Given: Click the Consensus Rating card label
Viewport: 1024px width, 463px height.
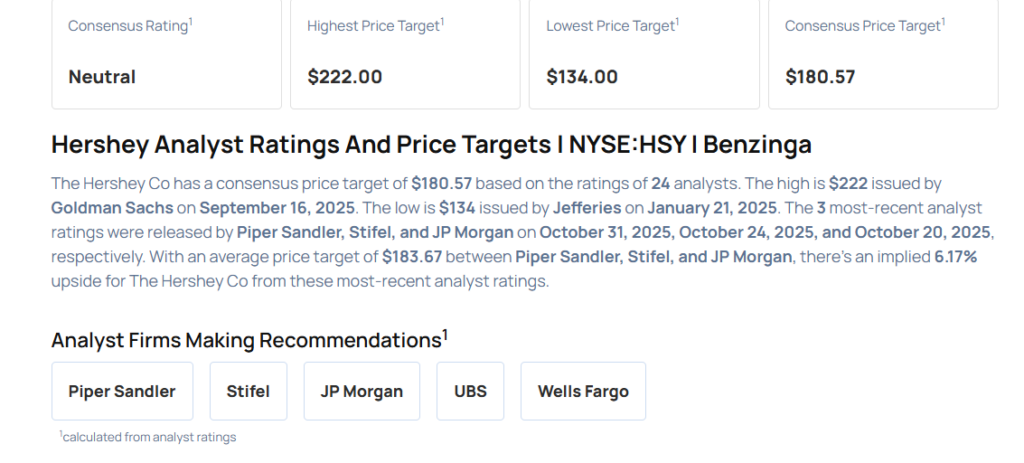Looking at the screenshot, I should coord(128,26).
